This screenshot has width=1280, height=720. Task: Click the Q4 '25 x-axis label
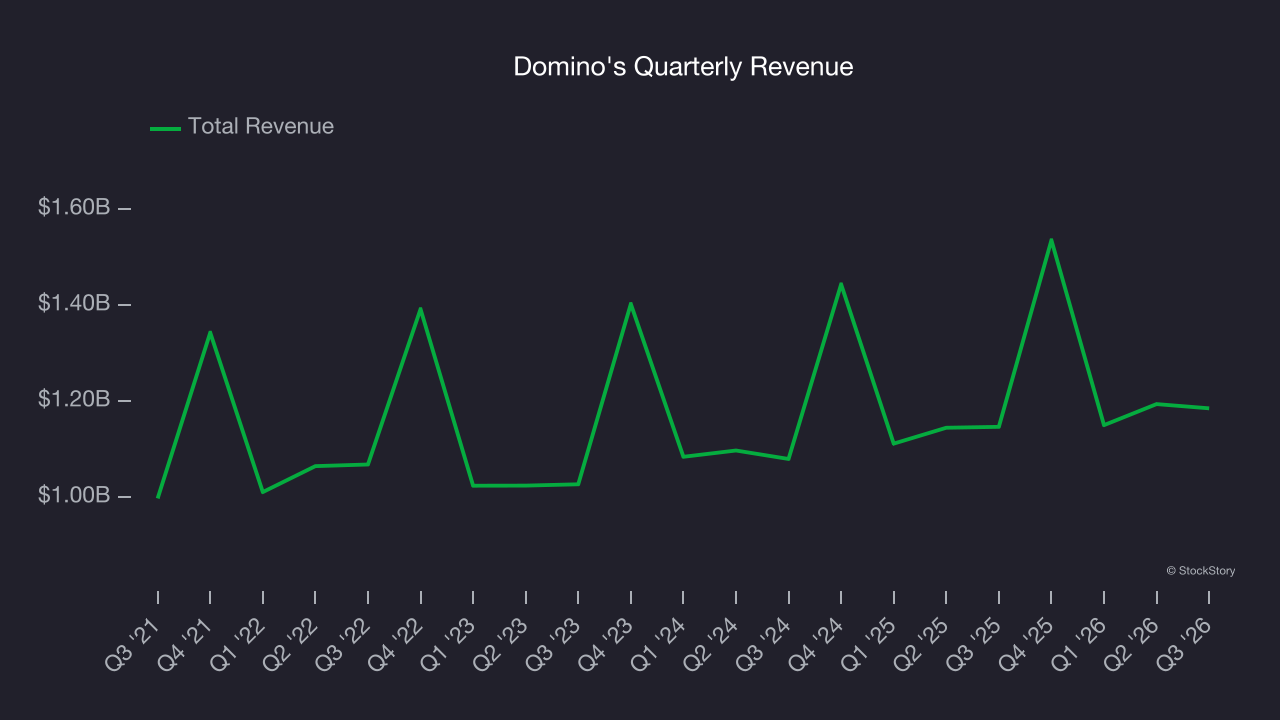1028,643
